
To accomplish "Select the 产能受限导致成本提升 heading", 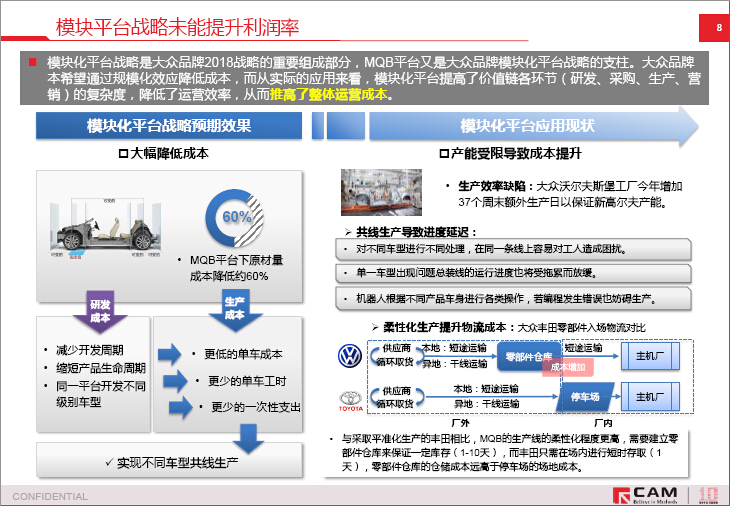I will point(510,154).
